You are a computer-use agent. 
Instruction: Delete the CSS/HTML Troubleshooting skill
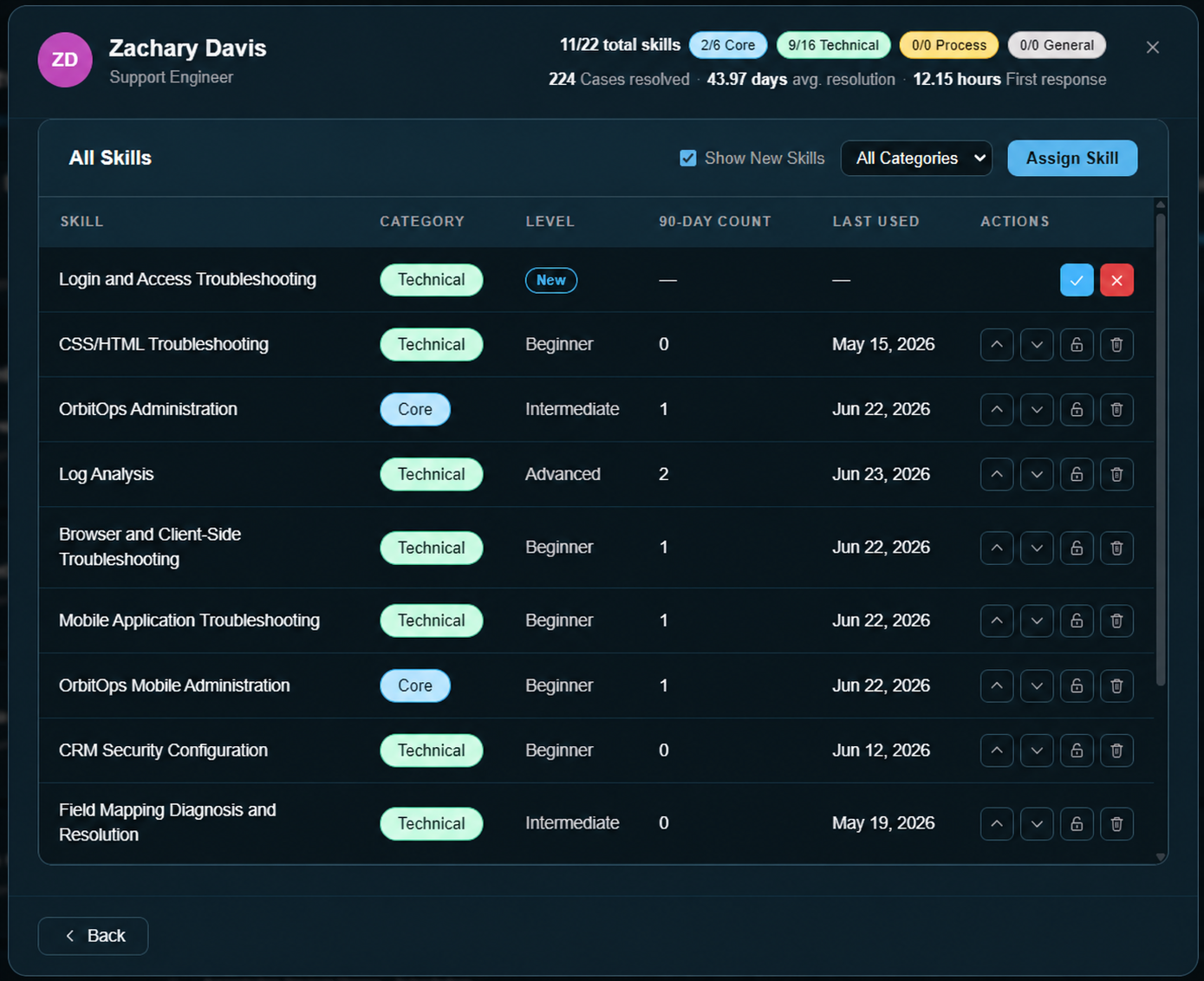(x=1116, y=345)
